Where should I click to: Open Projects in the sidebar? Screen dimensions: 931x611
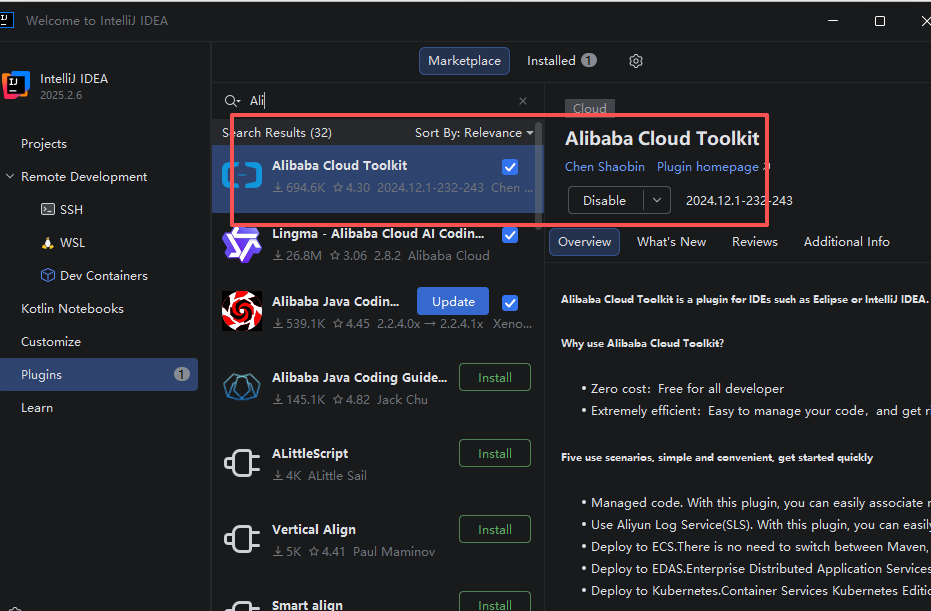click(44, 144)
